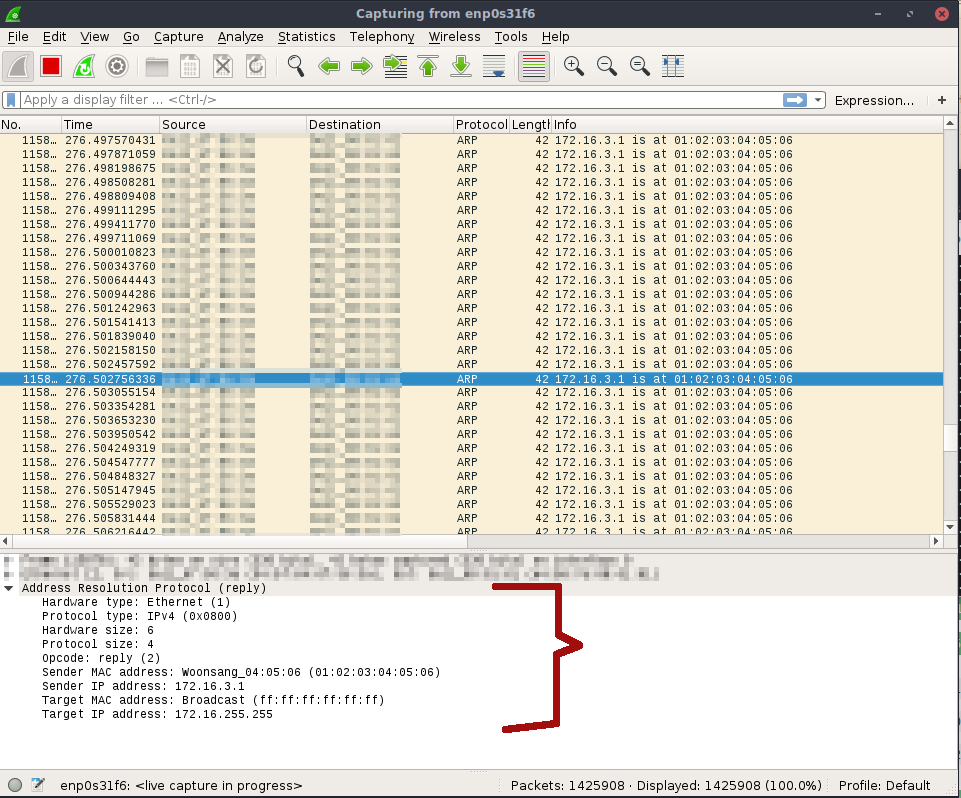Open the Edit menu
Viewport: 961px width, 798px height.
coord(55,37)
